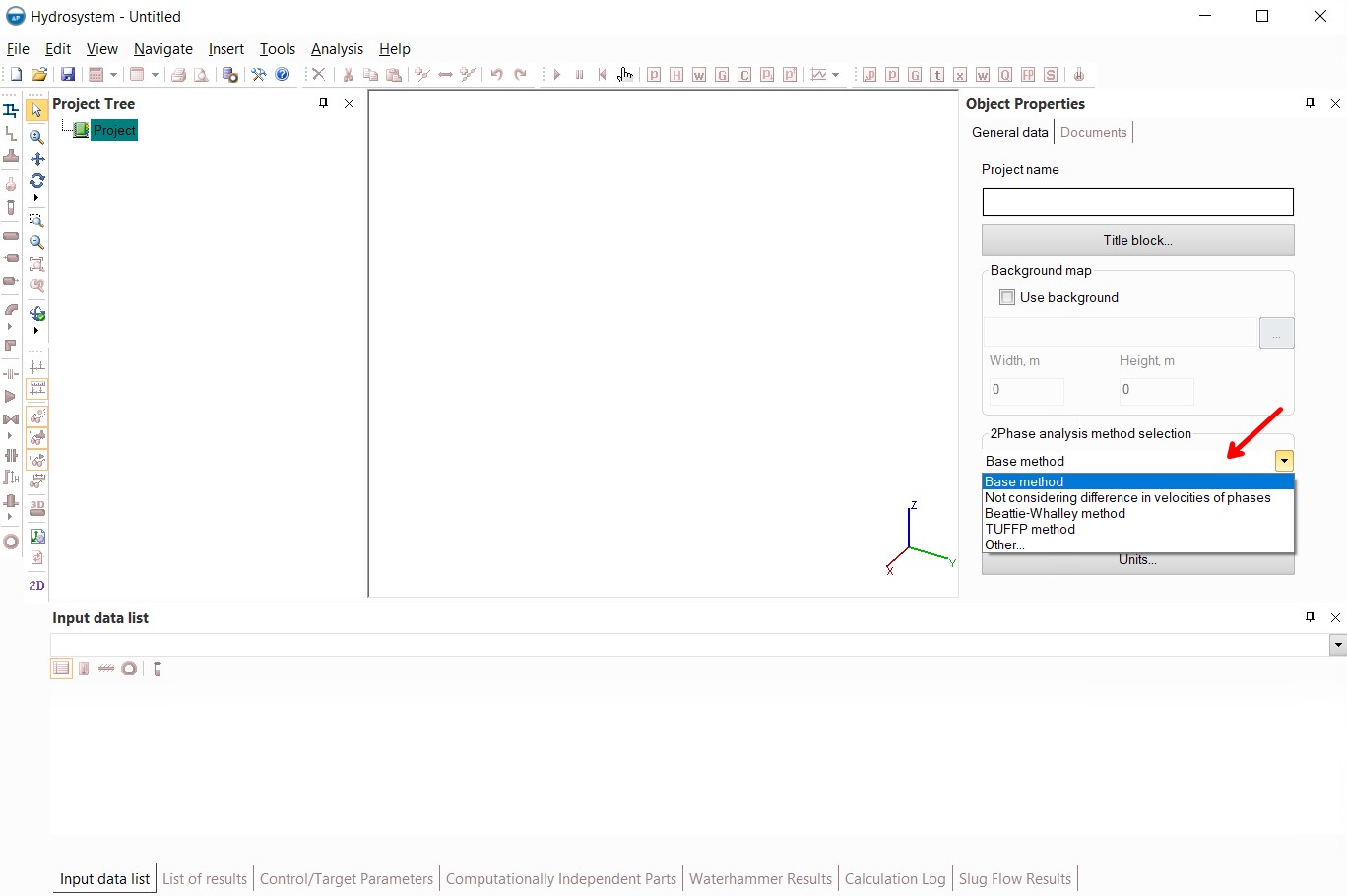
Task: Collapse the 2Phase analysis method dropdown arrow
Action: 1284,461
